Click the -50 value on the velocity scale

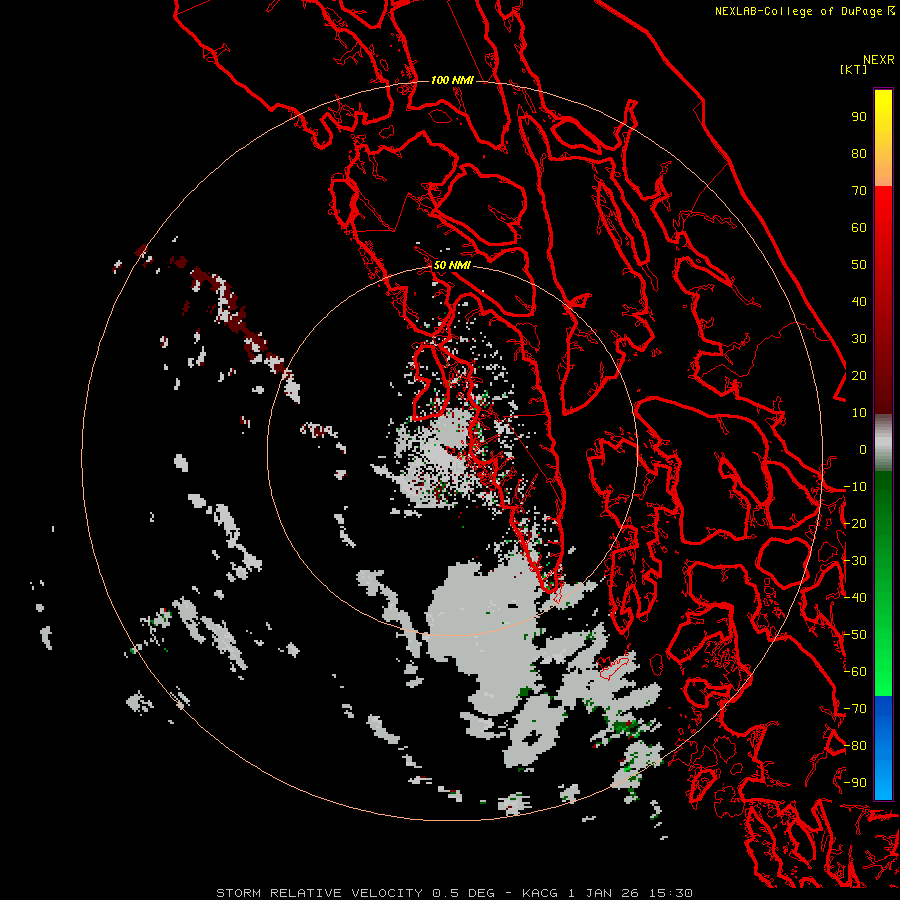[x=855, y=635]
